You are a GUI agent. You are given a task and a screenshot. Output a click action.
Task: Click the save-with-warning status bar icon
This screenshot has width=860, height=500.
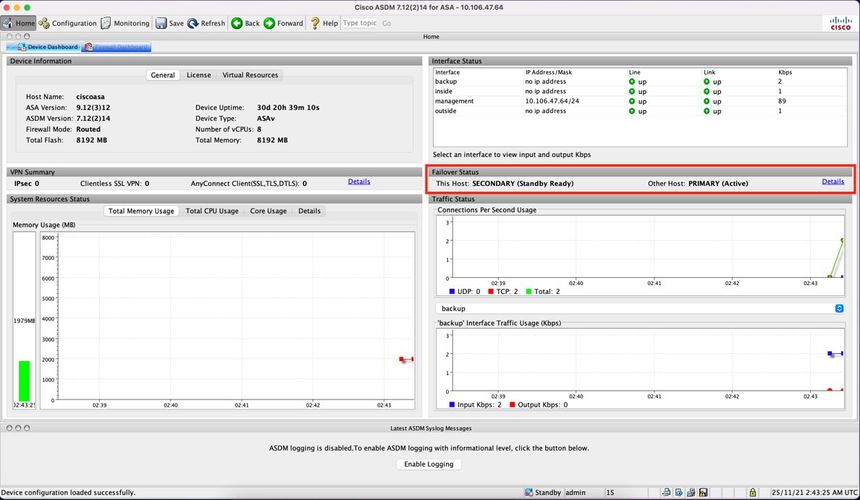tap(703, 492)
